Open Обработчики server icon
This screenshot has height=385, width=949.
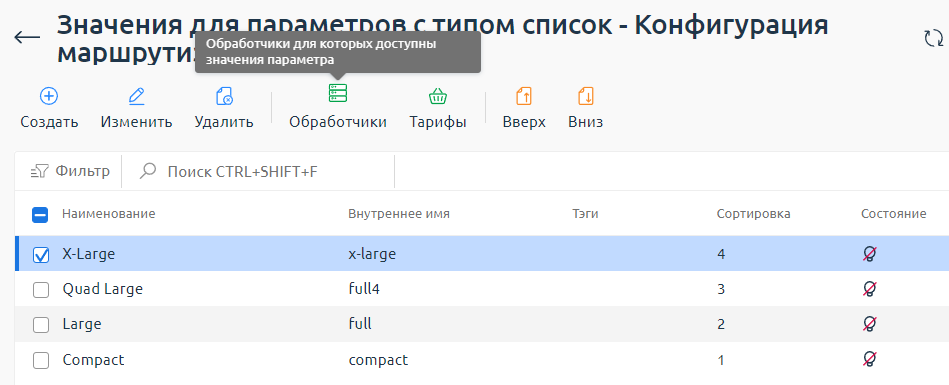(x=338, y=93)
